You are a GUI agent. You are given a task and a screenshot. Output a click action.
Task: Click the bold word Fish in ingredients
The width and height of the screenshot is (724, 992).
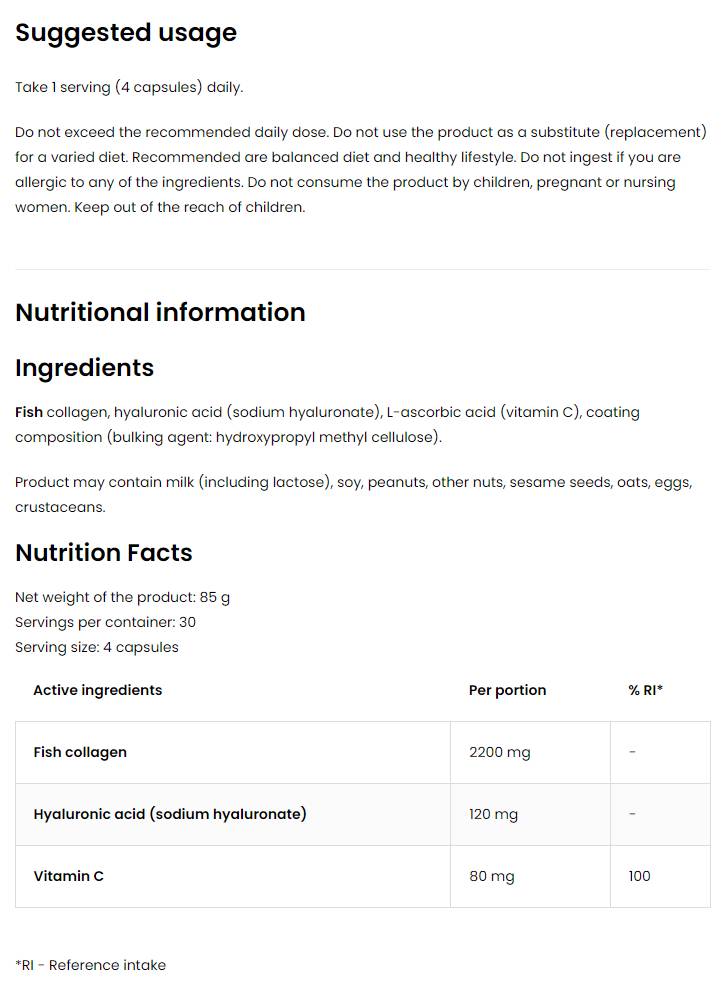(x=29, y=412)
